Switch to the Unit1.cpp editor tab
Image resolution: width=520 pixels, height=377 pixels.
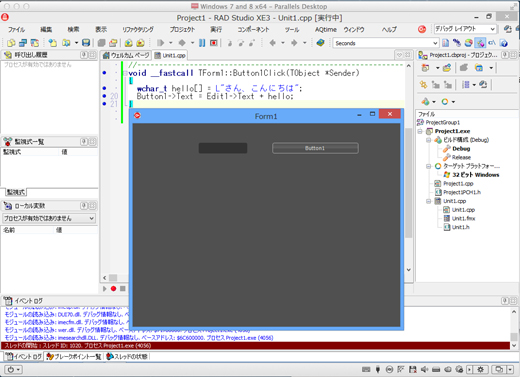click(x=170, y=55)
